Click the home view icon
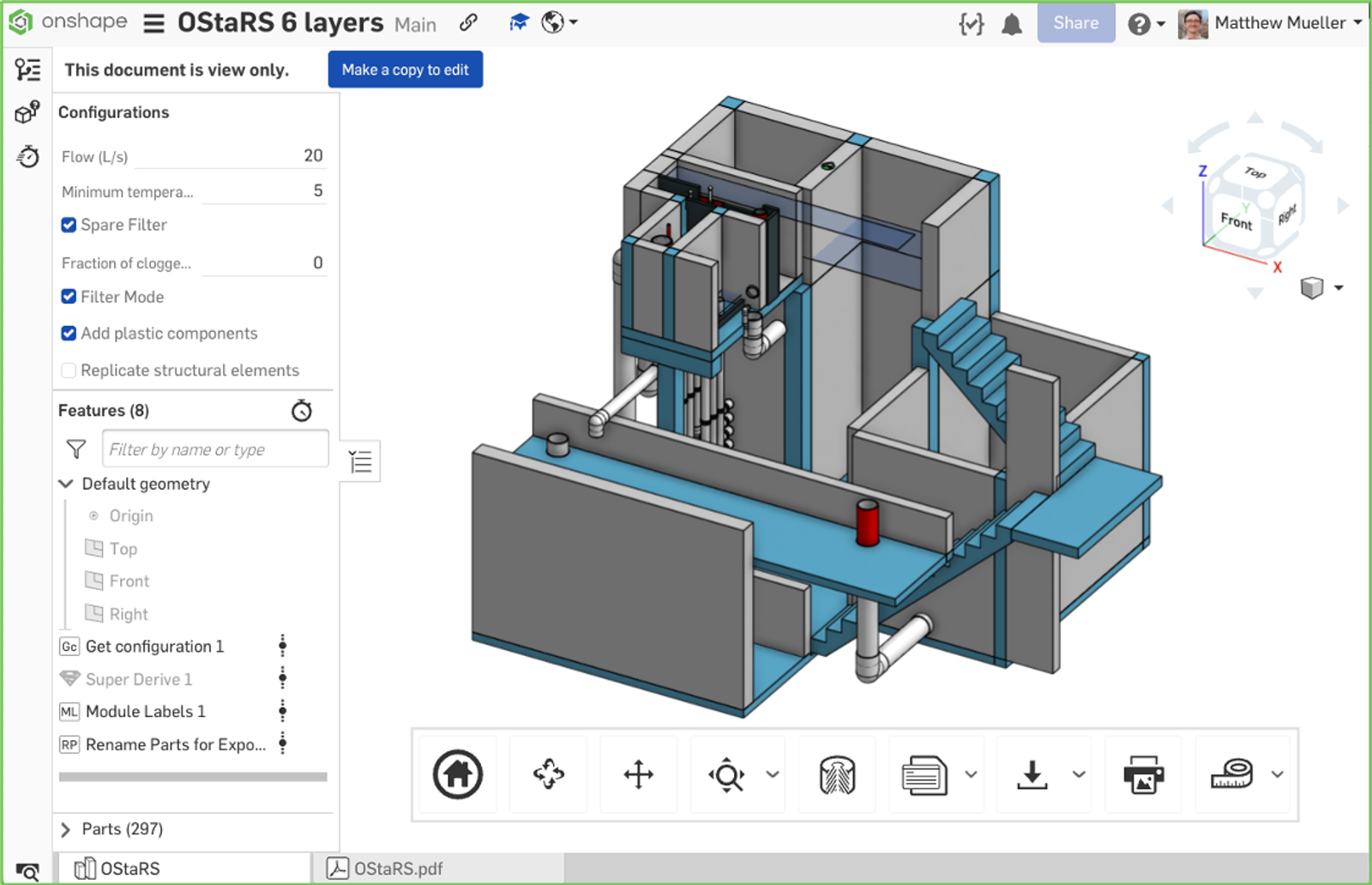The height and width of the screenshot is (885, 1372). [x=458, y=774]
